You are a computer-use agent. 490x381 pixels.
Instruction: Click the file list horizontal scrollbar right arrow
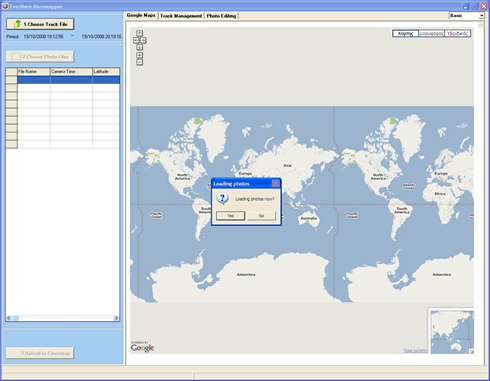pyautogui.click(x=116, y=318)
